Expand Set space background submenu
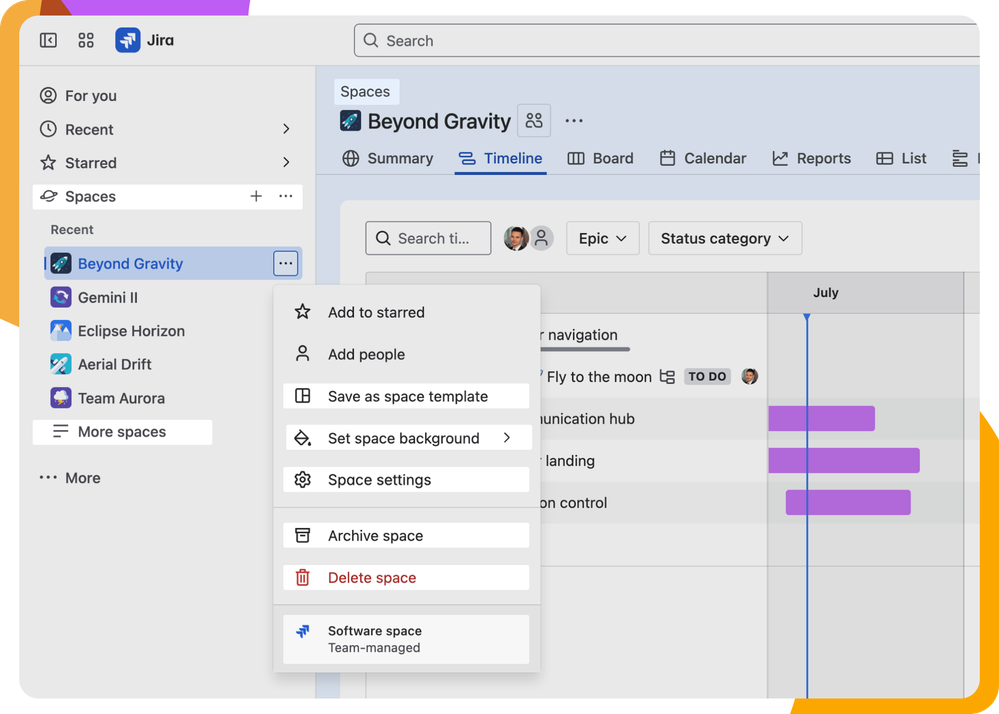 (408, 438)
